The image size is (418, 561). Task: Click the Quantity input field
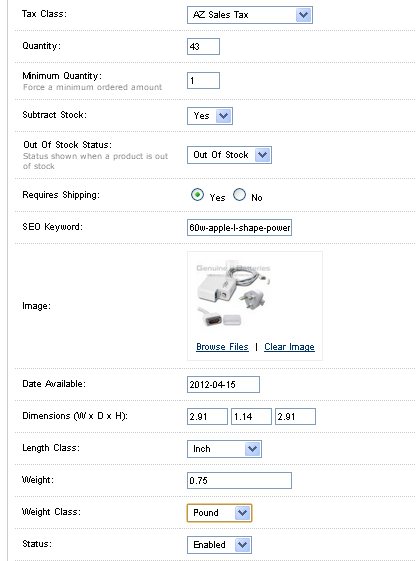pyautogui.click(x=203, y=47)
